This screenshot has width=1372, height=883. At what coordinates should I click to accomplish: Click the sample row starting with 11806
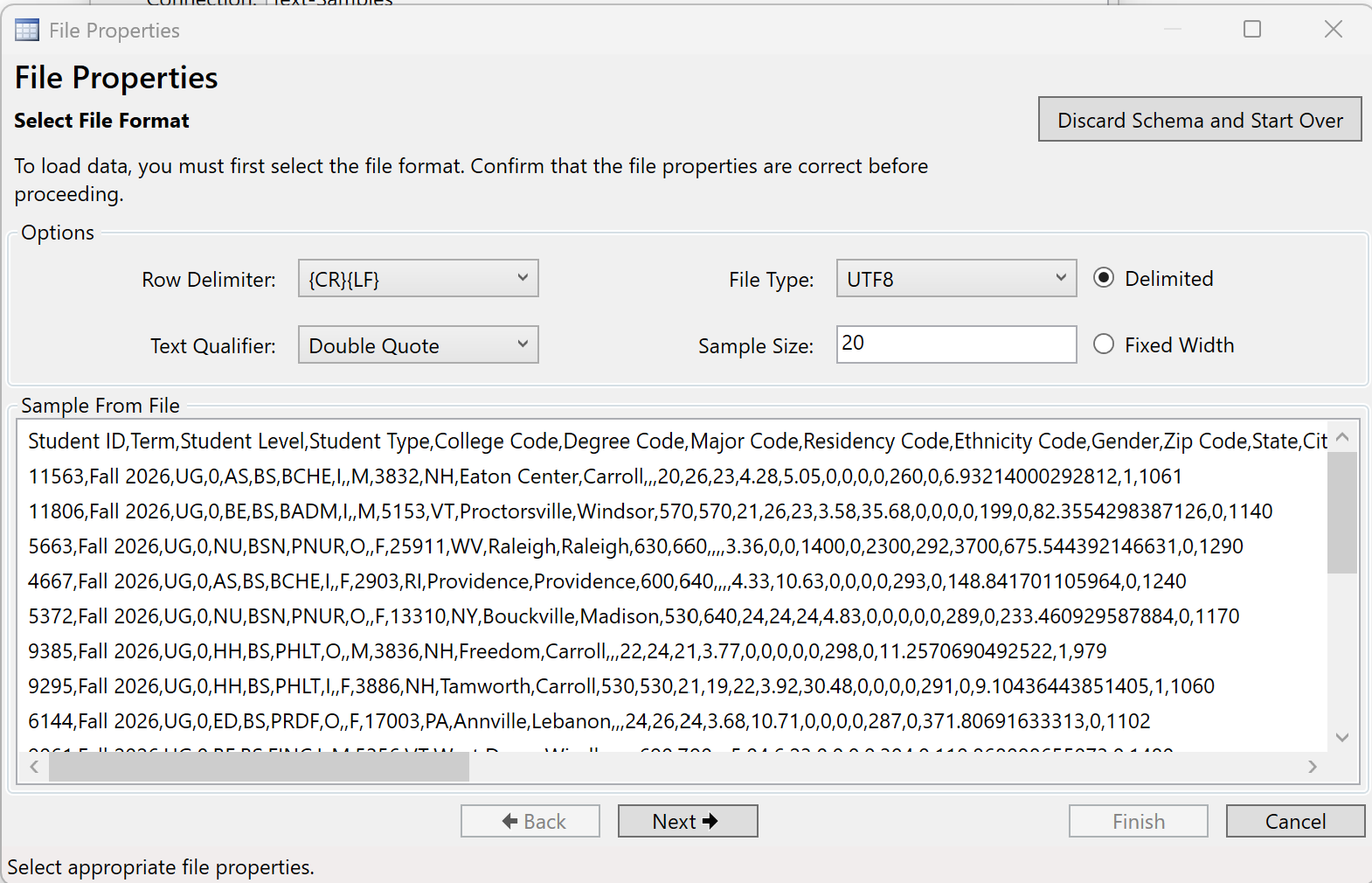click(650, 511)
